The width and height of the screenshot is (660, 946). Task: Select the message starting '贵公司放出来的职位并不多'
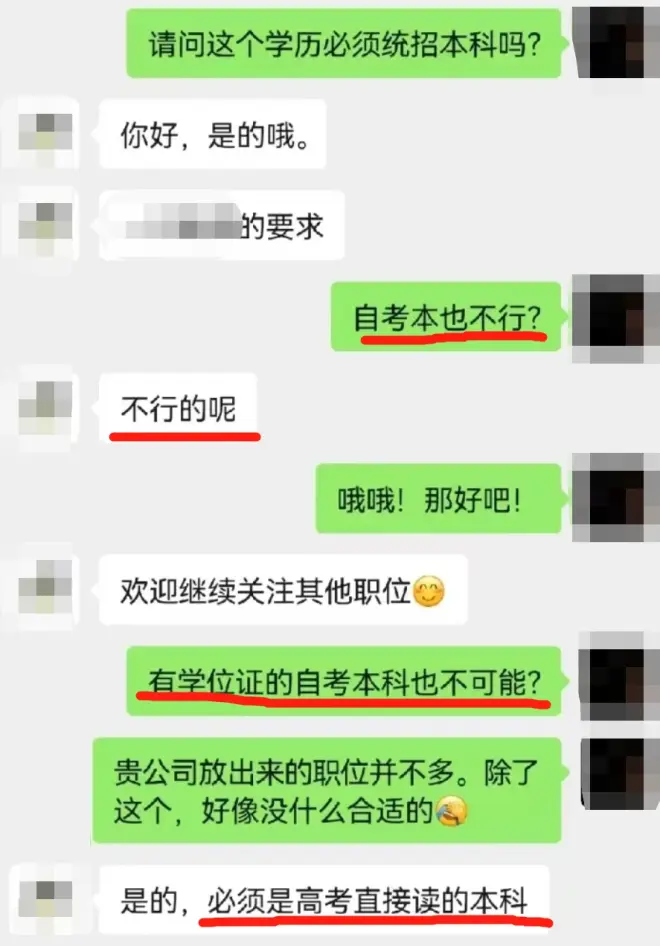(x=327, y=790)
